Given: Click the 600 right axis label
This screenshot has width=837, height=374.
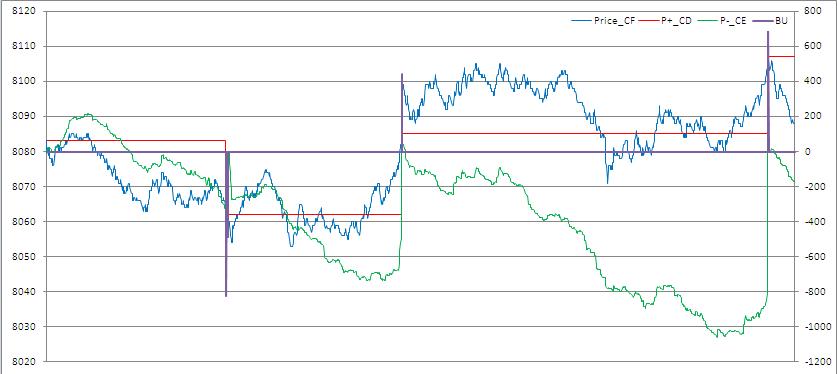Looking at the screenshot, I should 812,46.
